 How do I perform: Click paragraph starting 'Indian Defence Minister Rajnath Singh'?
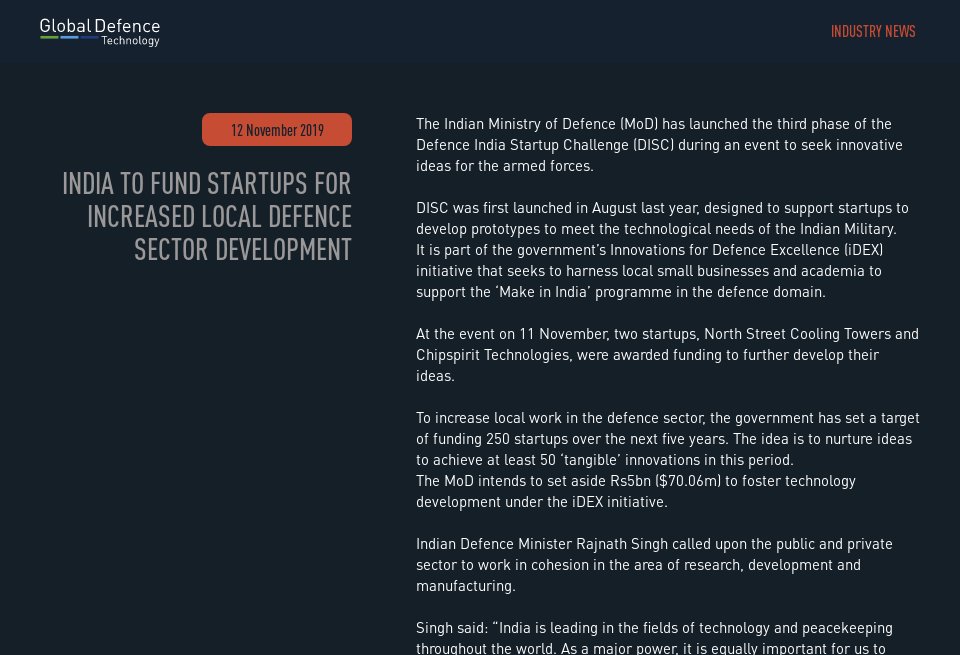pos(654,565)
